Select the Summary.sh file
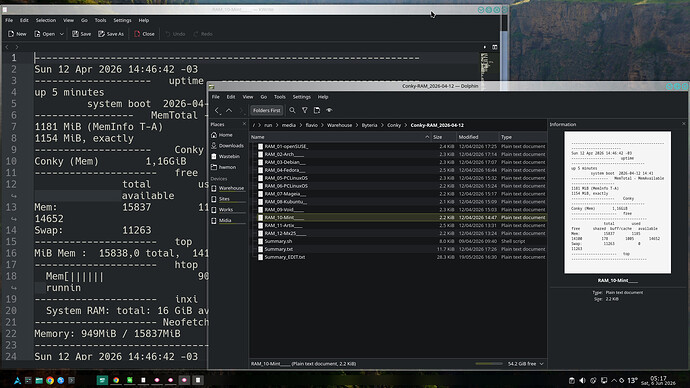Viewport: 690px width, 388px height. click(278, 241)
